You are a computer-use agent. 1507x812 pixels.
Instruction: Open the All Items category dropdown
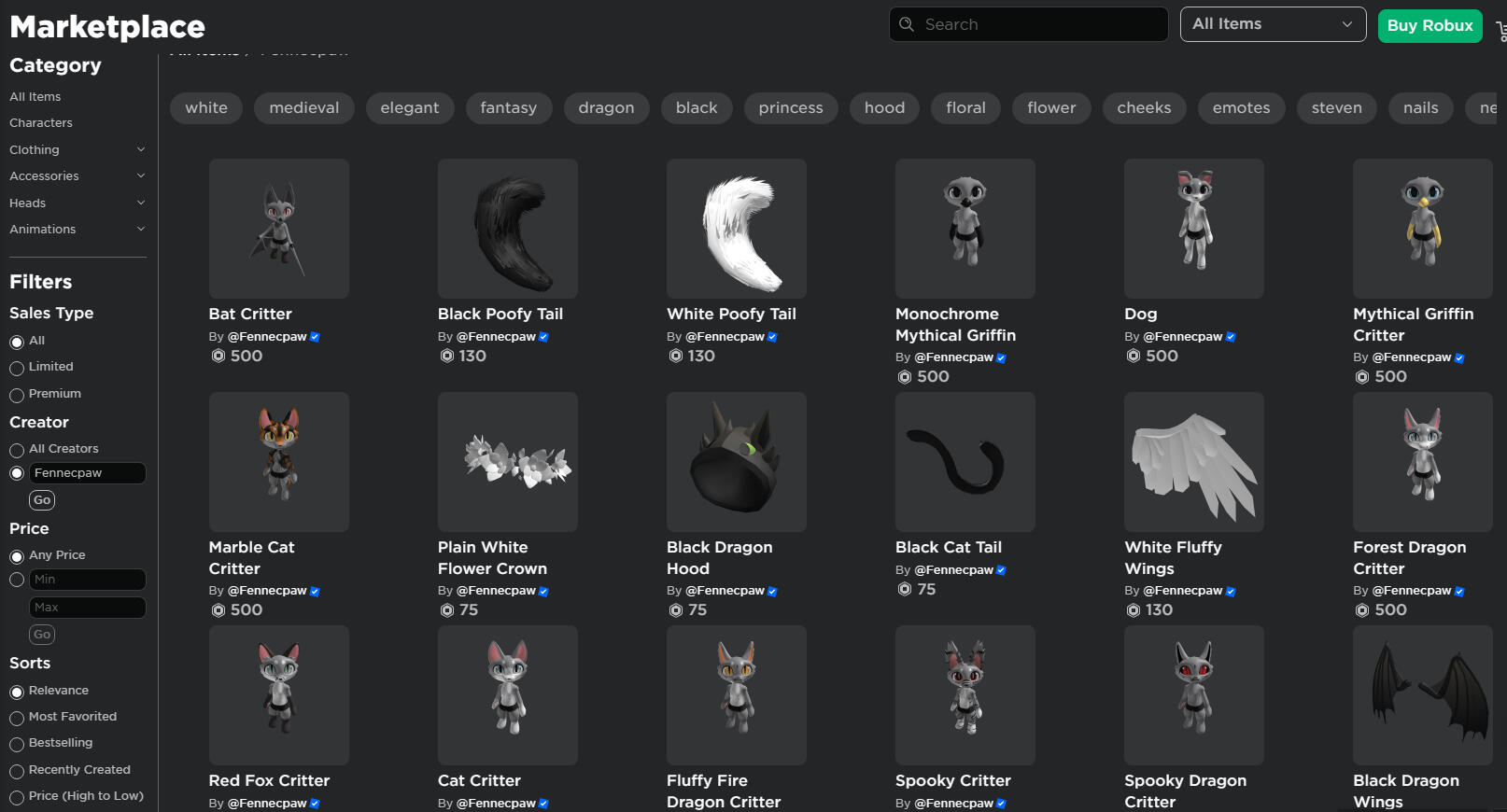pyautogui.click(x=1273, y=24)
